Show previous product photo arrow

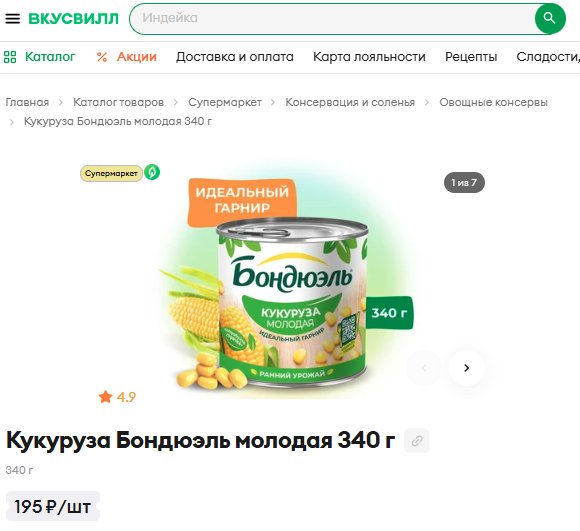click(x=424, y=368)
